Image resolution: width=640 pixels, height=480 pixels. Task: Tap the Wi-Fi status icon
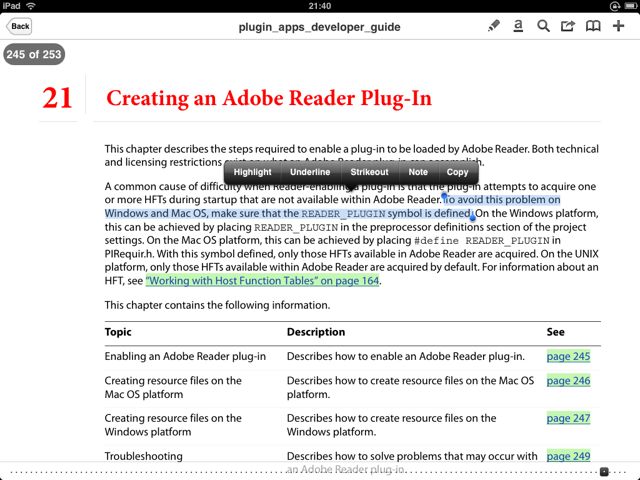point(31,6)
